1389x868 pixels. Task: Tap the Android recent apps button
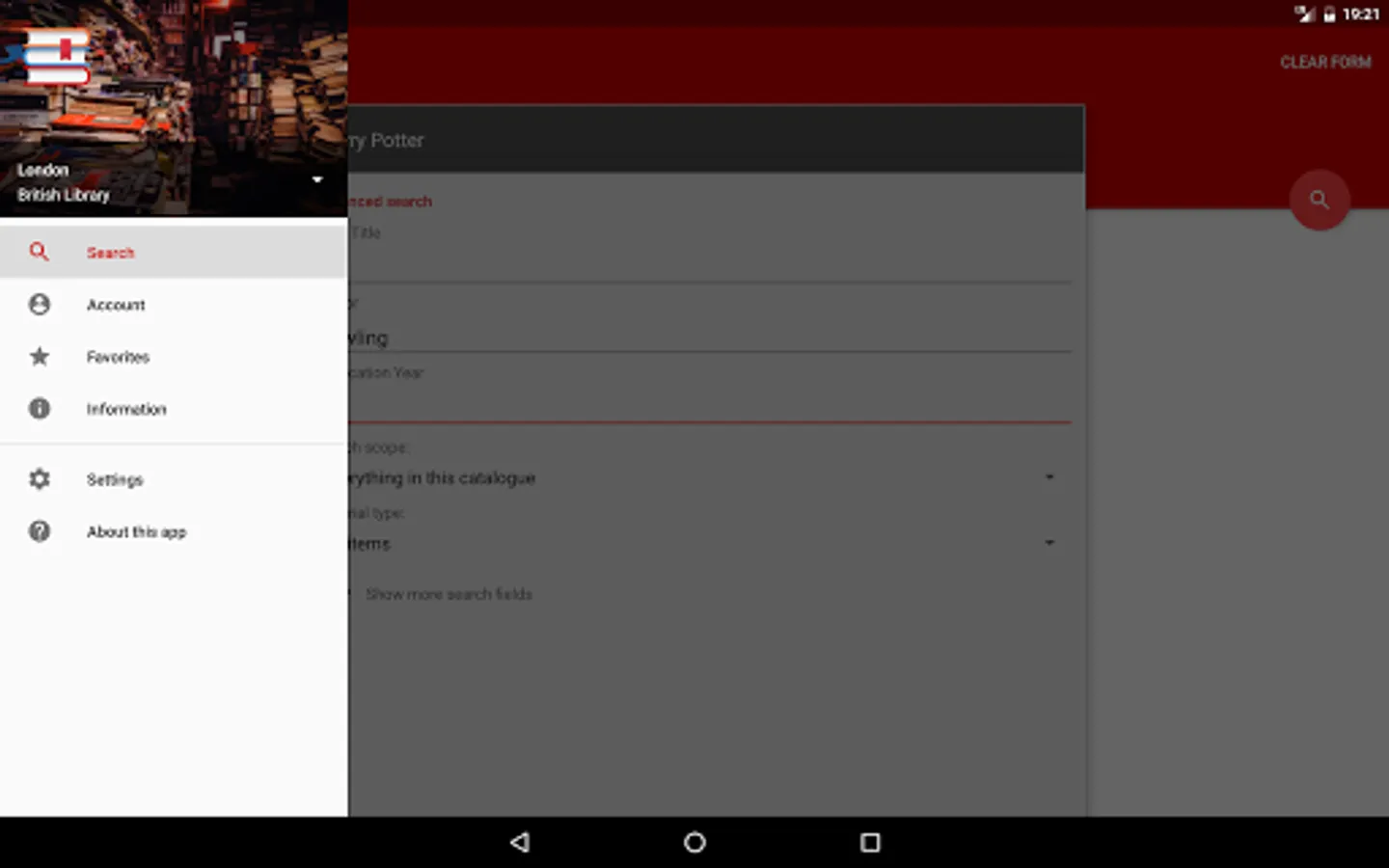click(x=870, y=842)
